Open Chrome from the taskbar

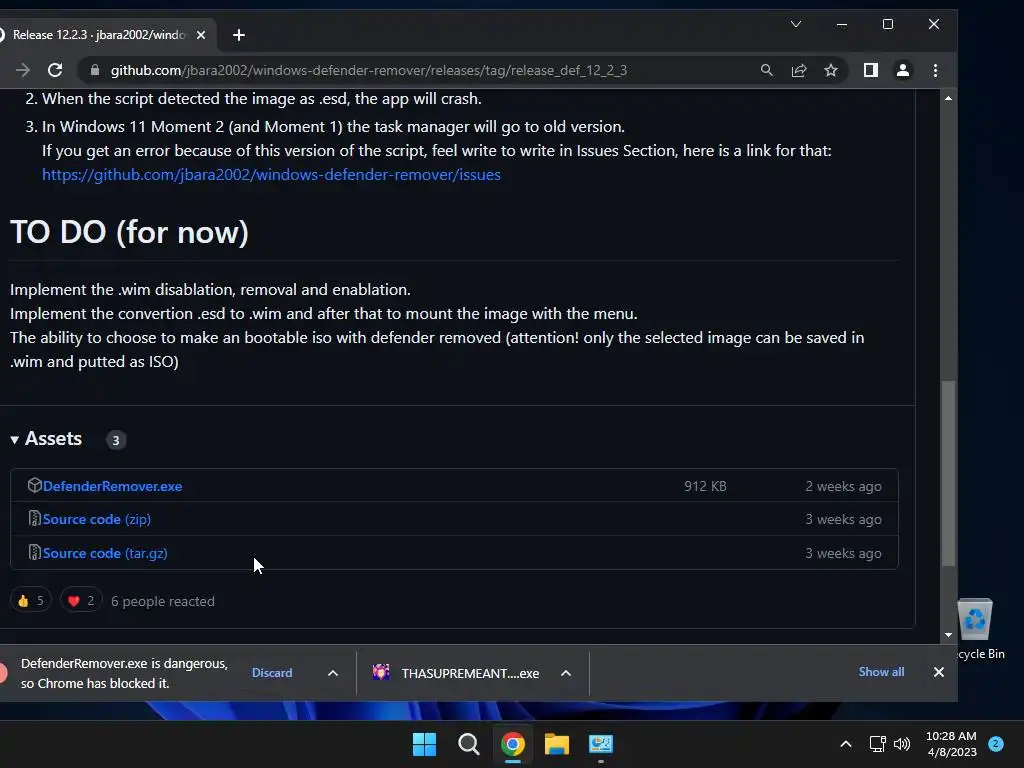pyautogui.click(x=513, y=744)
